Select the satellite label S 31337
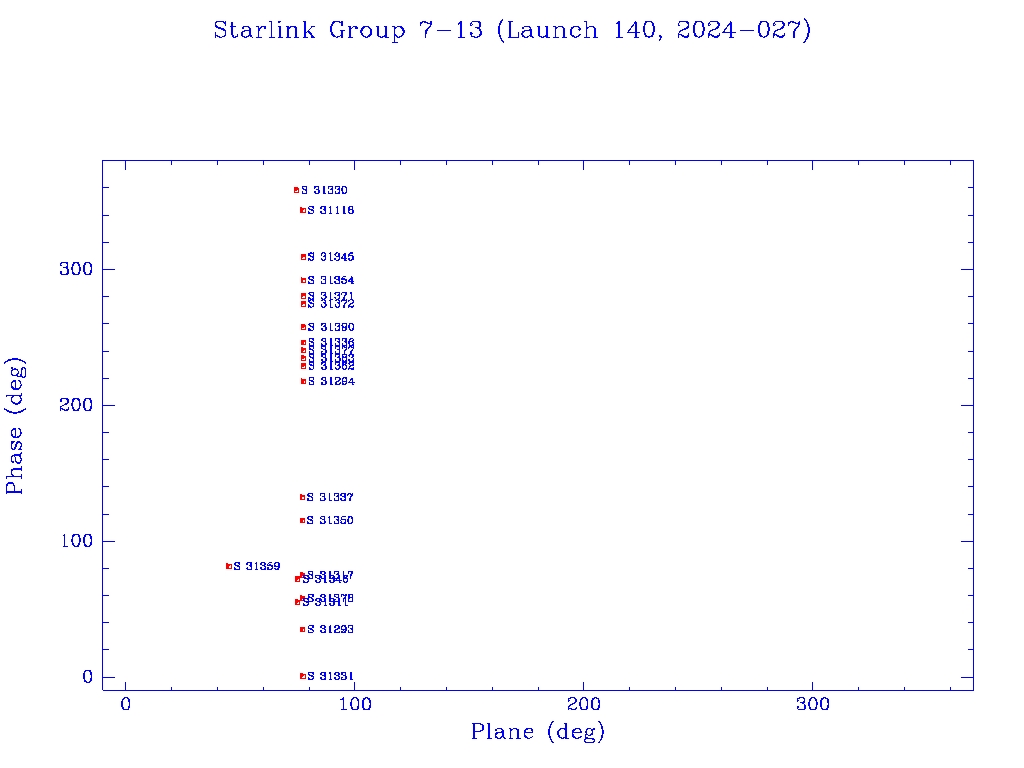Viewport: 1024px width, 768px height. pyautogui.click(x=330, y=498)
